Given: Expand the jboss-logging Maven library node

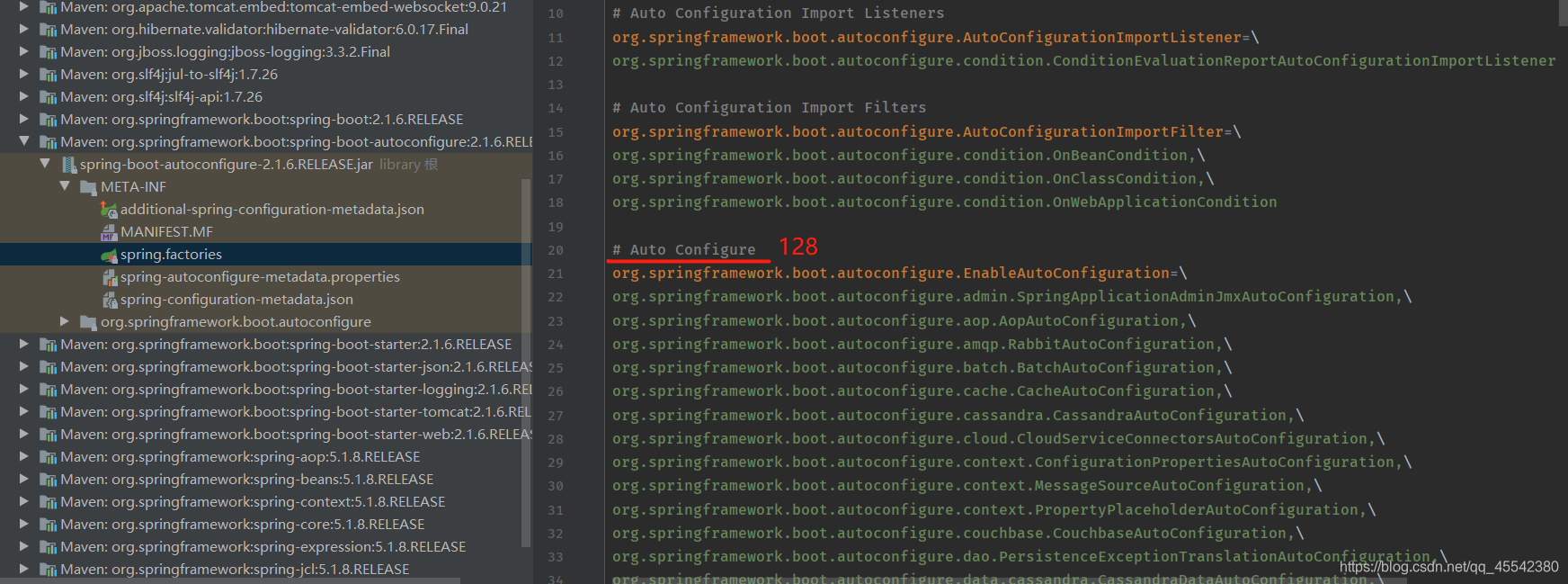Looking at the screenshot, I should [23, 52].
